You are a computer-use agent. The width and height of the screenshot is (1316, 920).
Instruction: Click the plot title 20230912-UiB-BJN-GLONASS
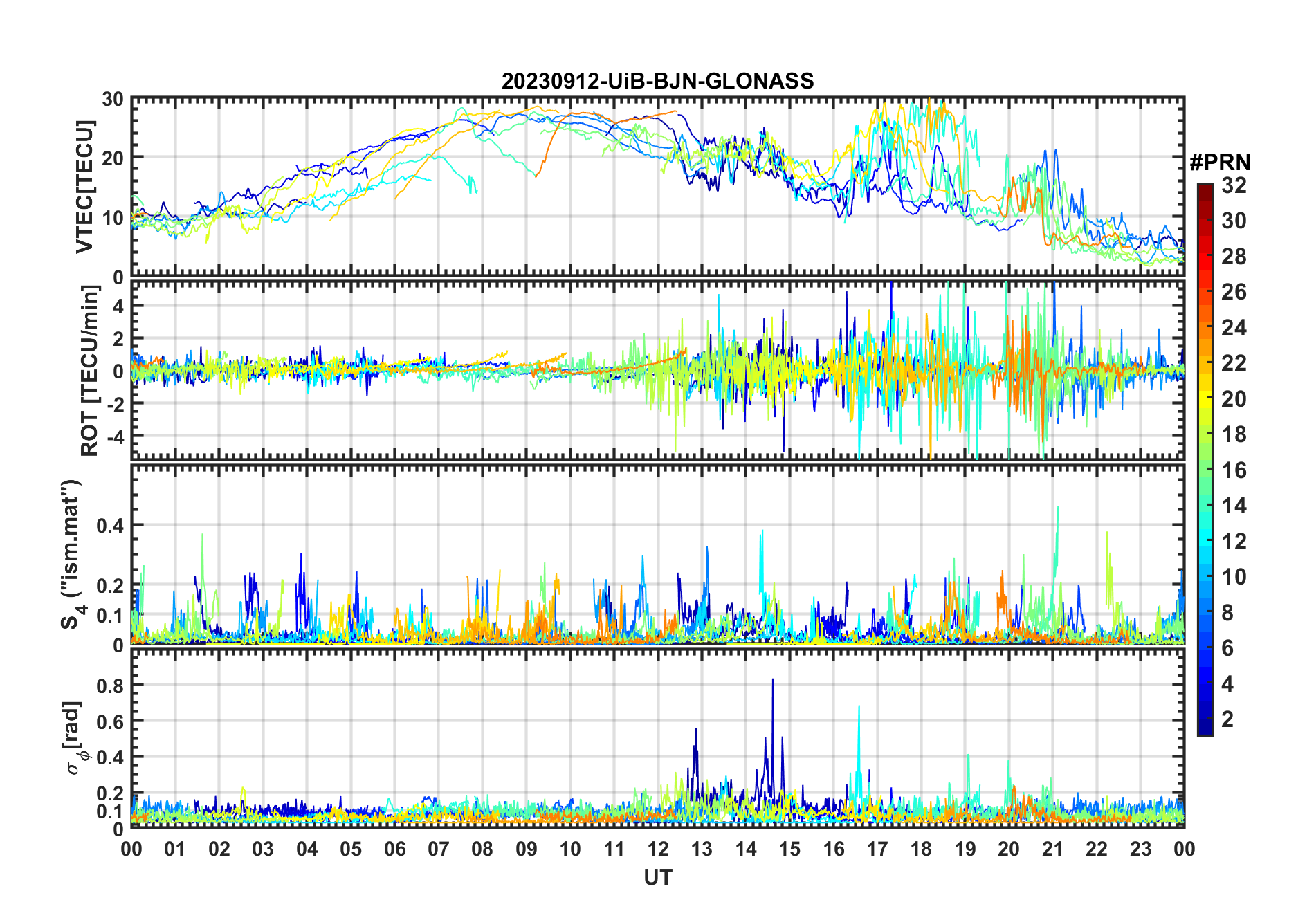click(x=657, y=81)
